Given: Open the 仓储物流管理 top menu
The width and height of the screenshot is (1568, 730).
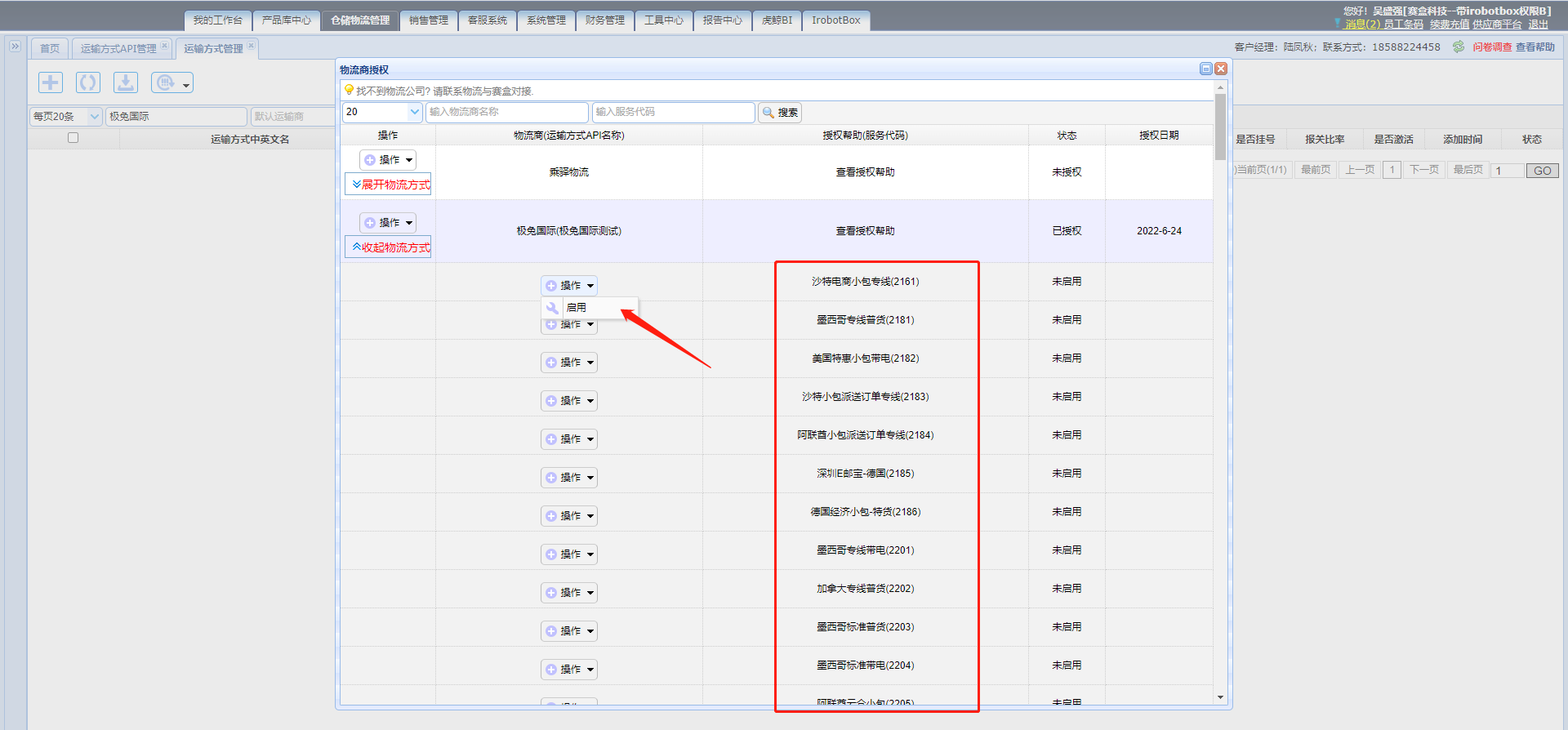Looking at the screenshot, I should pos(360,20).
